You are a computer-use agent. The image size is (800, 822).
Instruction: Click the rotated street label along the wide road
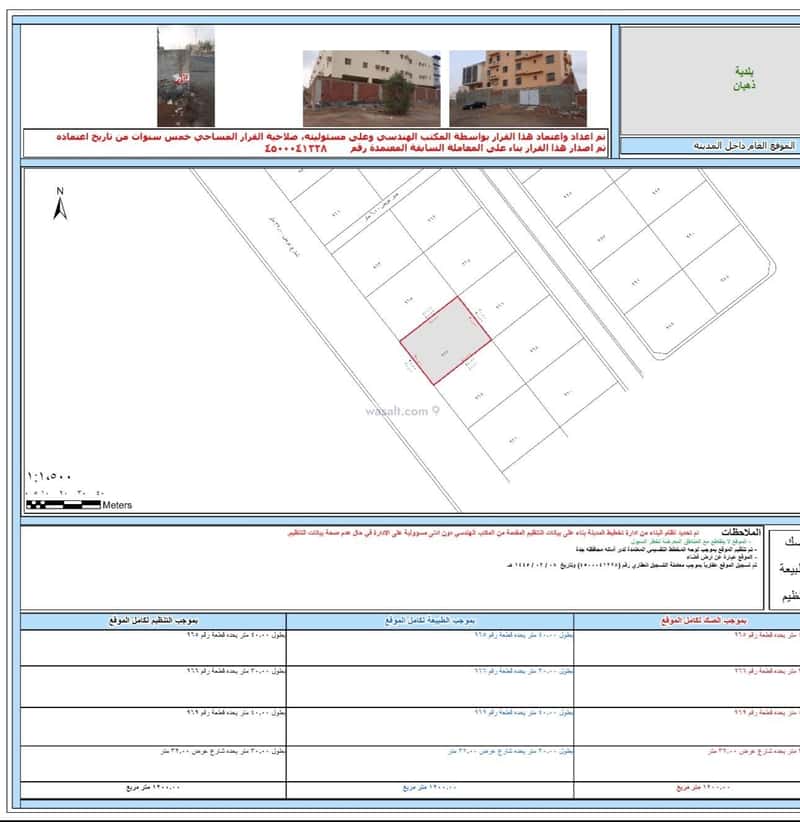[285, 236]
